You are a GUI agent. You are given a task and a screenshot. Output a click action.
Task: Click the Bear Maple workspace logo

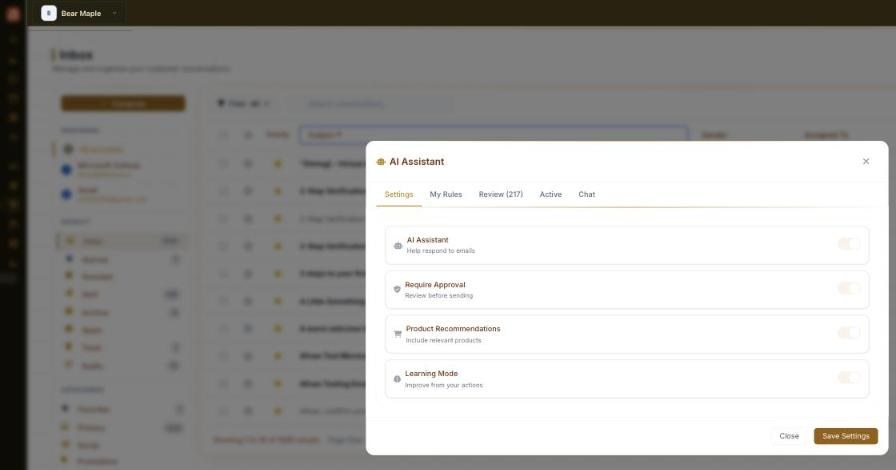coord(49,13)
